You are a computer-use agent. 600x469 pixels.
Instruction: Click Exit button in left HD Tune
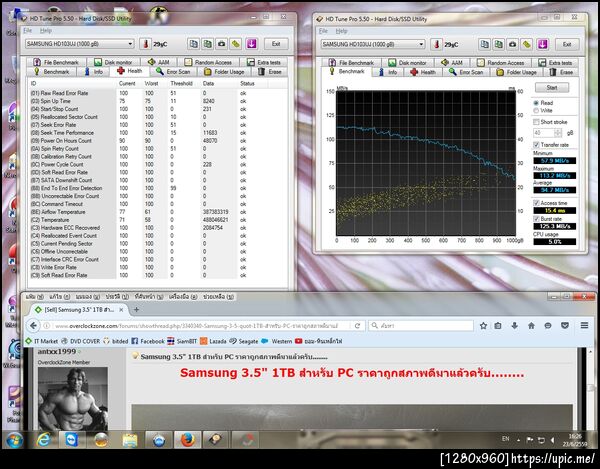(276, 44)
